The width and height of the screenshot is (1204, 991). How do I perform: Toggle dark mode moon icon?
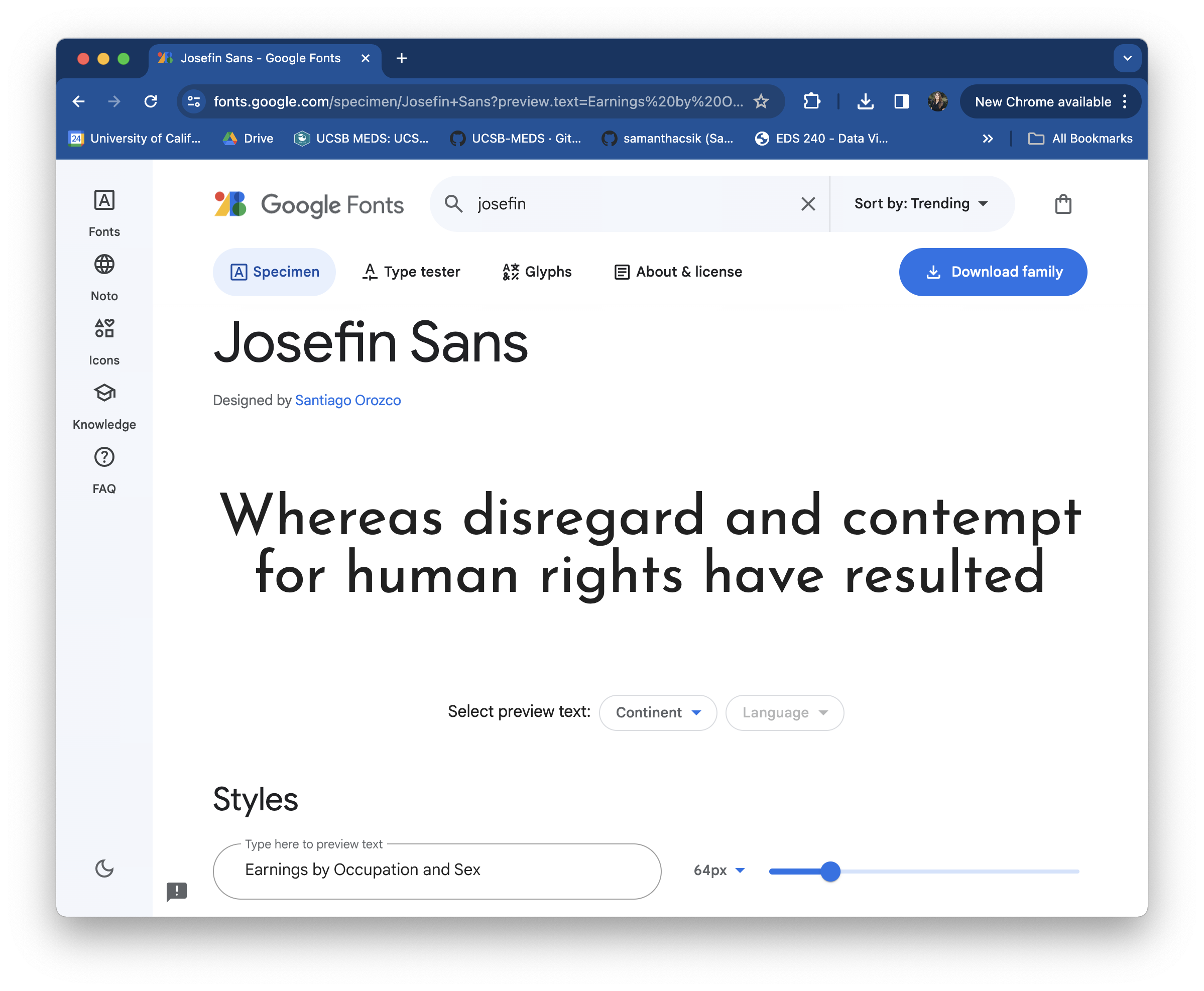pos(104,869)
